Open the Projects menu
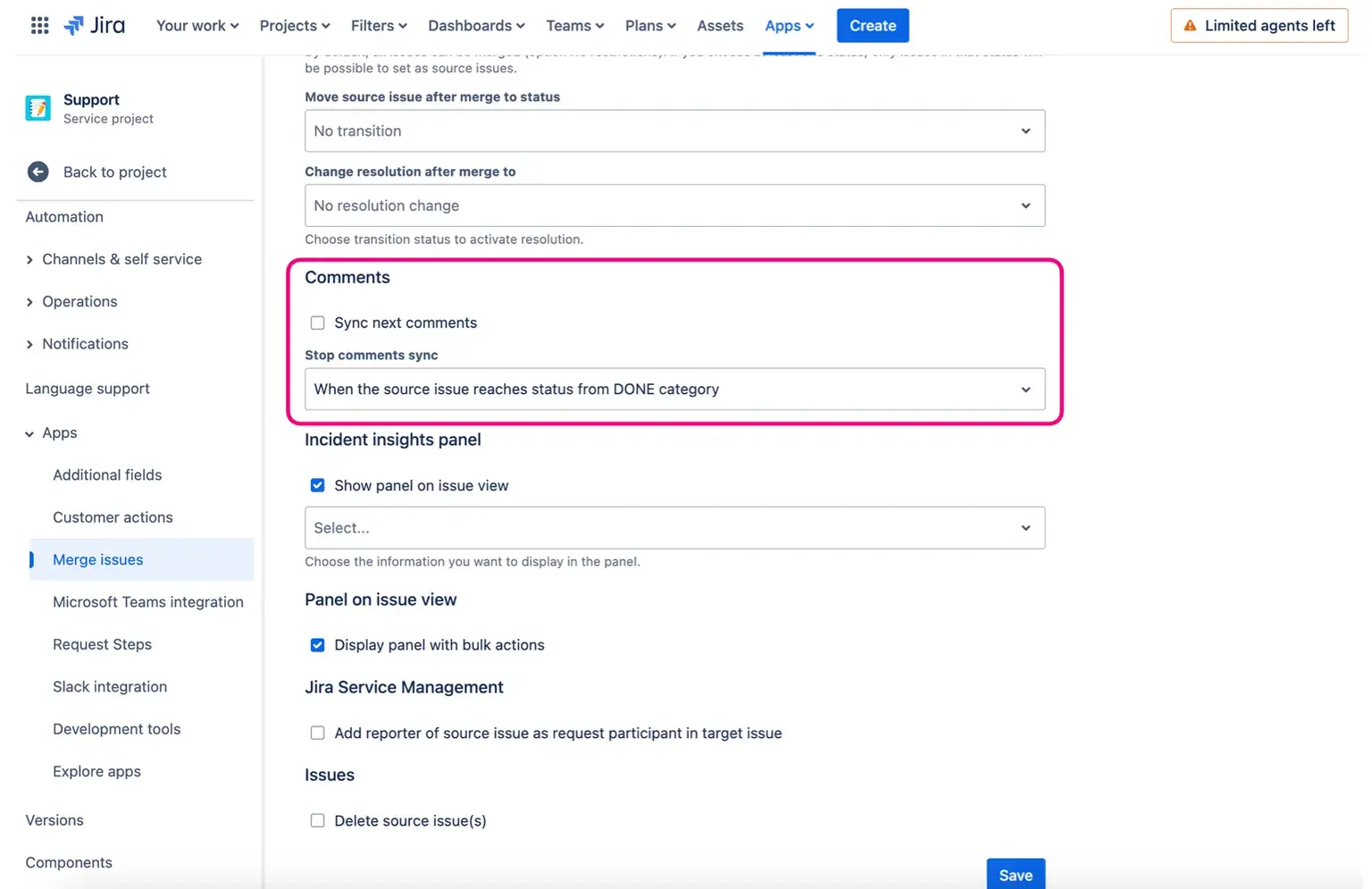1372x889 pixels. (294, 26)
